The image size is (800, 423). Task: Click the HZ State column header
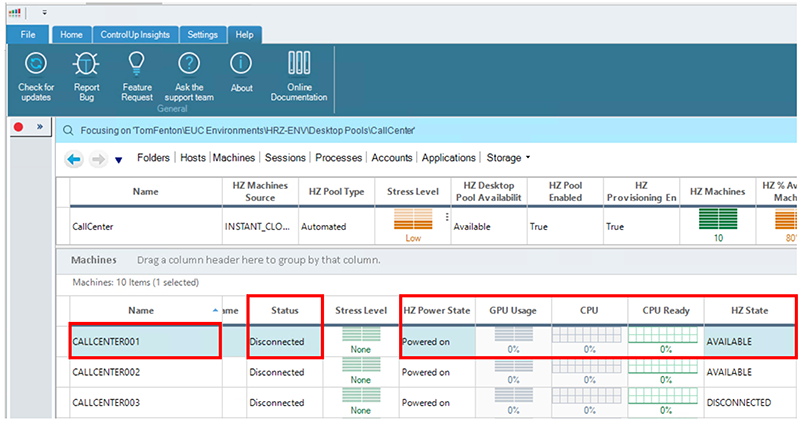[x=749, y=310]
